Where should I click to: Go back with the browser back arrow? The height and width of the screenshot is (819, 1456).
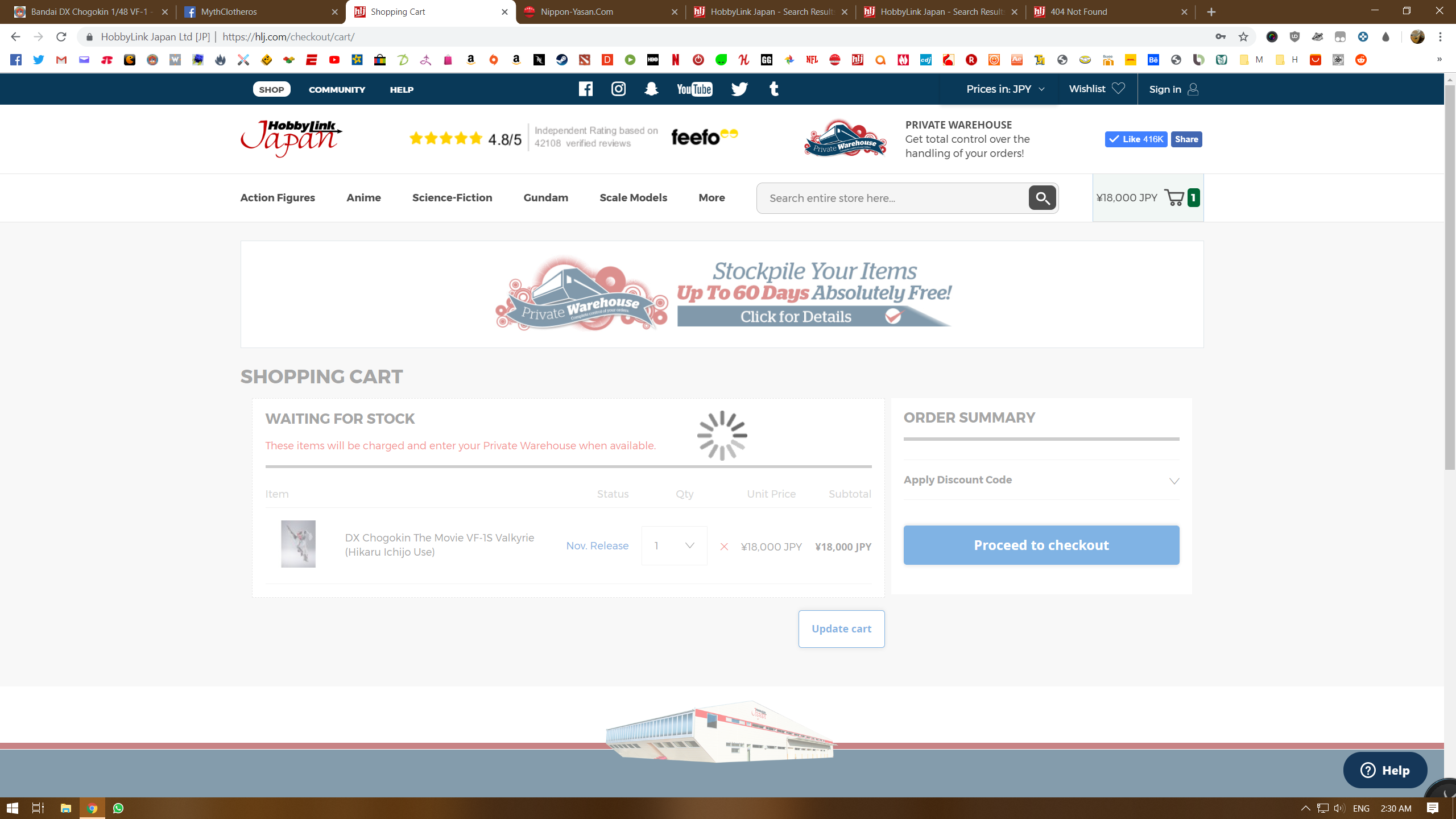coord(15,37)
